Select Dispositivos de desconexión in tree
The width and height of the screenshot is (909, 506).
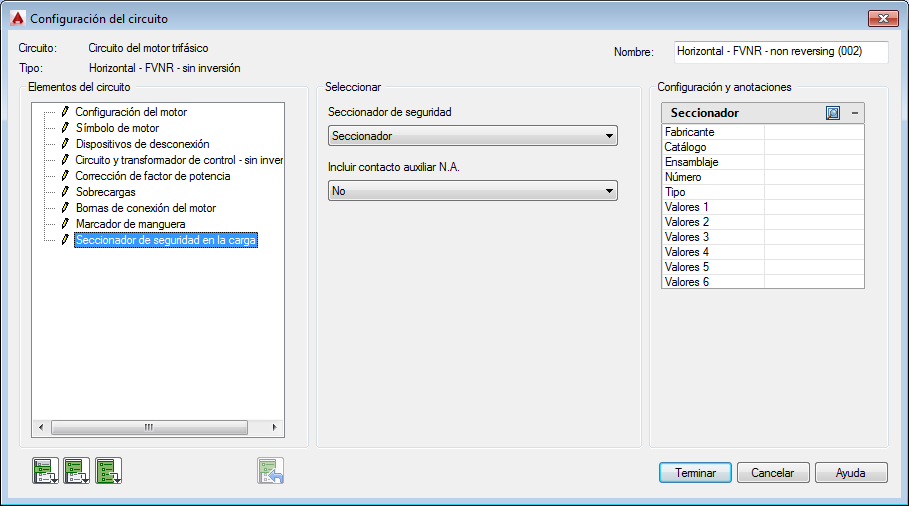point(142,144)
